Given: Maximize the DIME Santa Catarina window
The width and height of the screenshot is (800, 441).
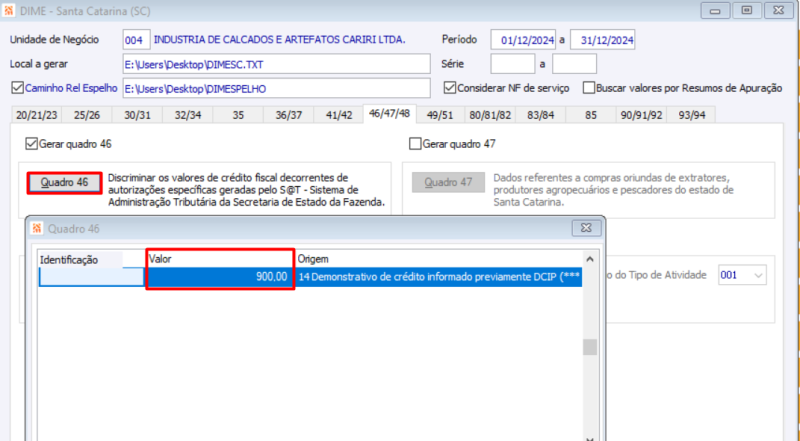Looking at the screenshot, I should (746, 10).
